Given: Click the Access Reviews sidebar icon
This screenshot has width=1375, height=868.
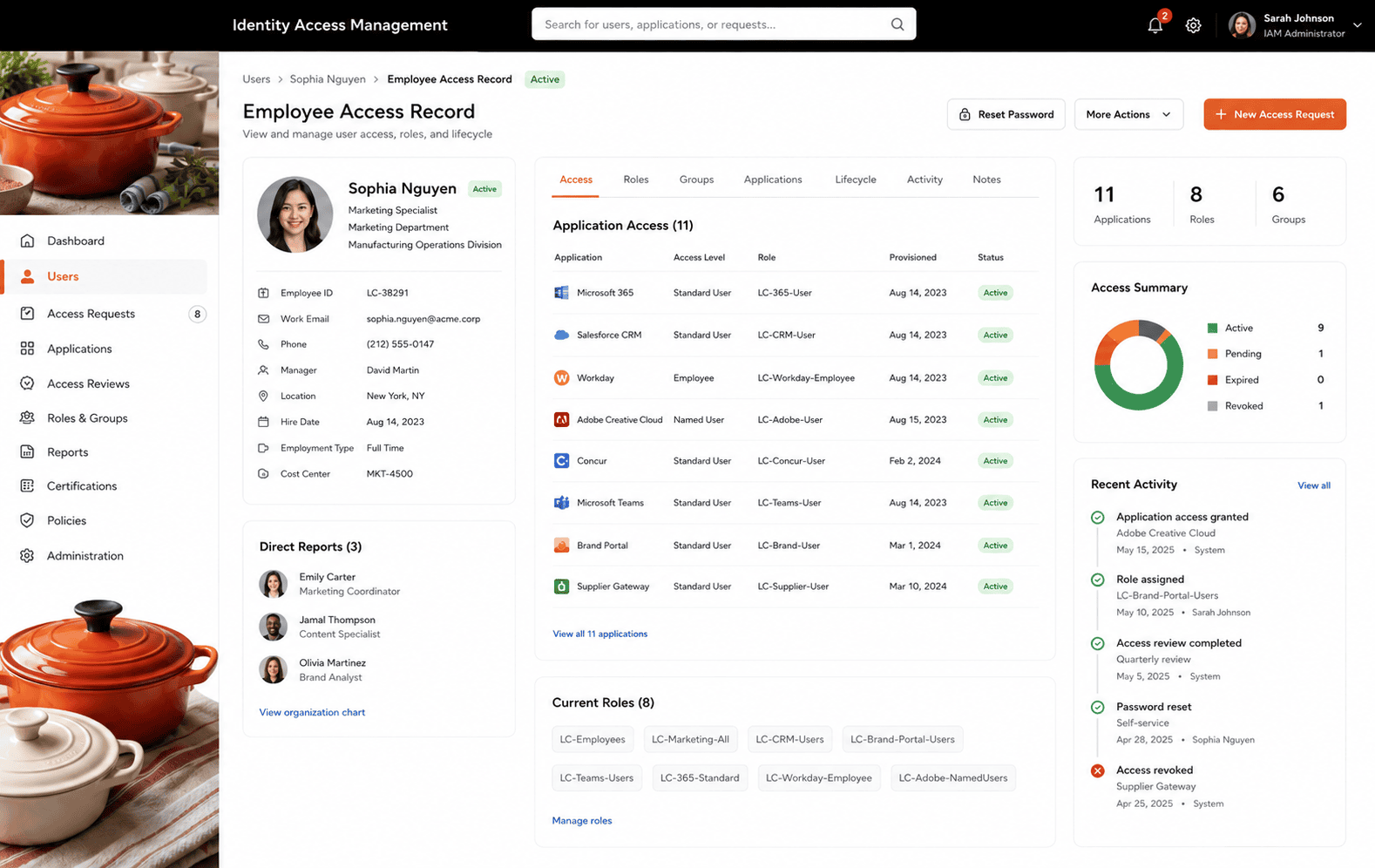Looking at the screenshot, I should [x=27, y=383].
